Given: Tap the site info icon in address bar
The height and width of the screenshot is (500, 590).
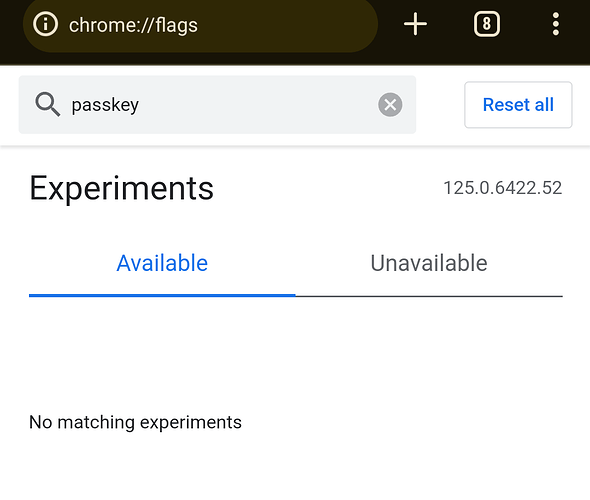Looking at the screenshot, I should (46, 24).
